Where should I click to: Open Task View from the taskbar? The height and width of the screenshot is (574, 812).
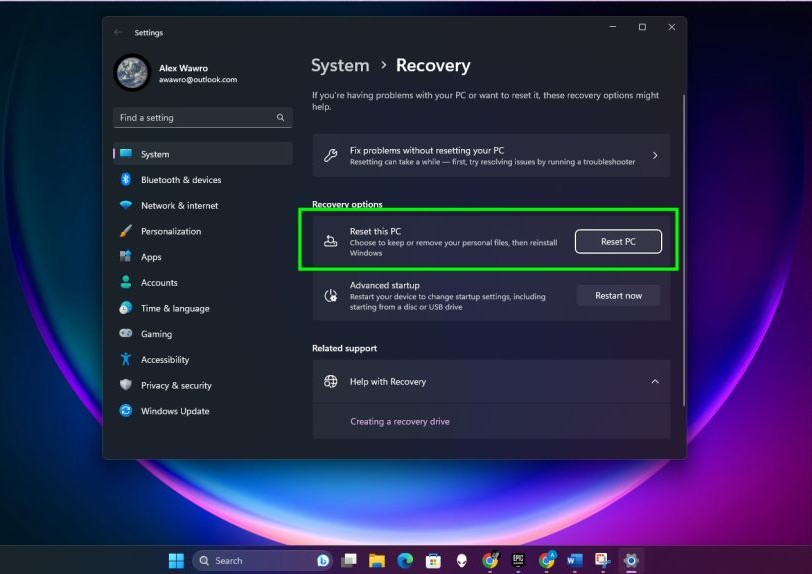[x=350, y=561]
